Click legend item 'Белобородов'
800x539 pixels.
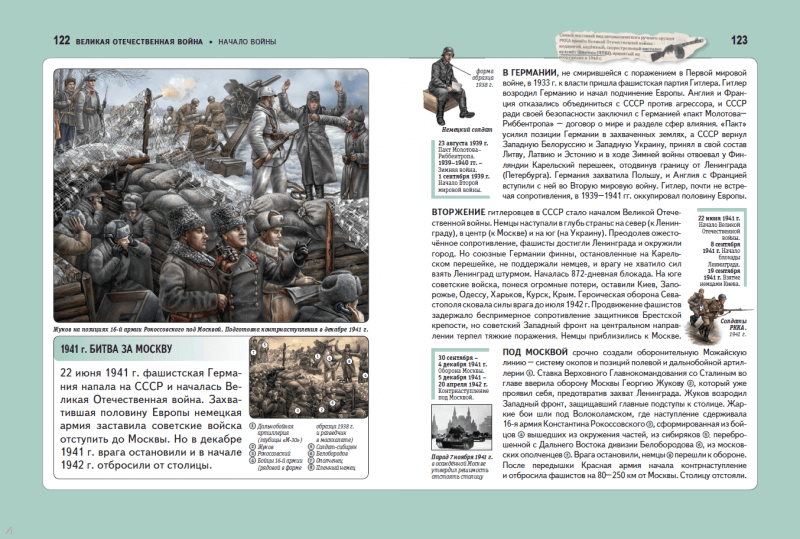tap(328, 454)
